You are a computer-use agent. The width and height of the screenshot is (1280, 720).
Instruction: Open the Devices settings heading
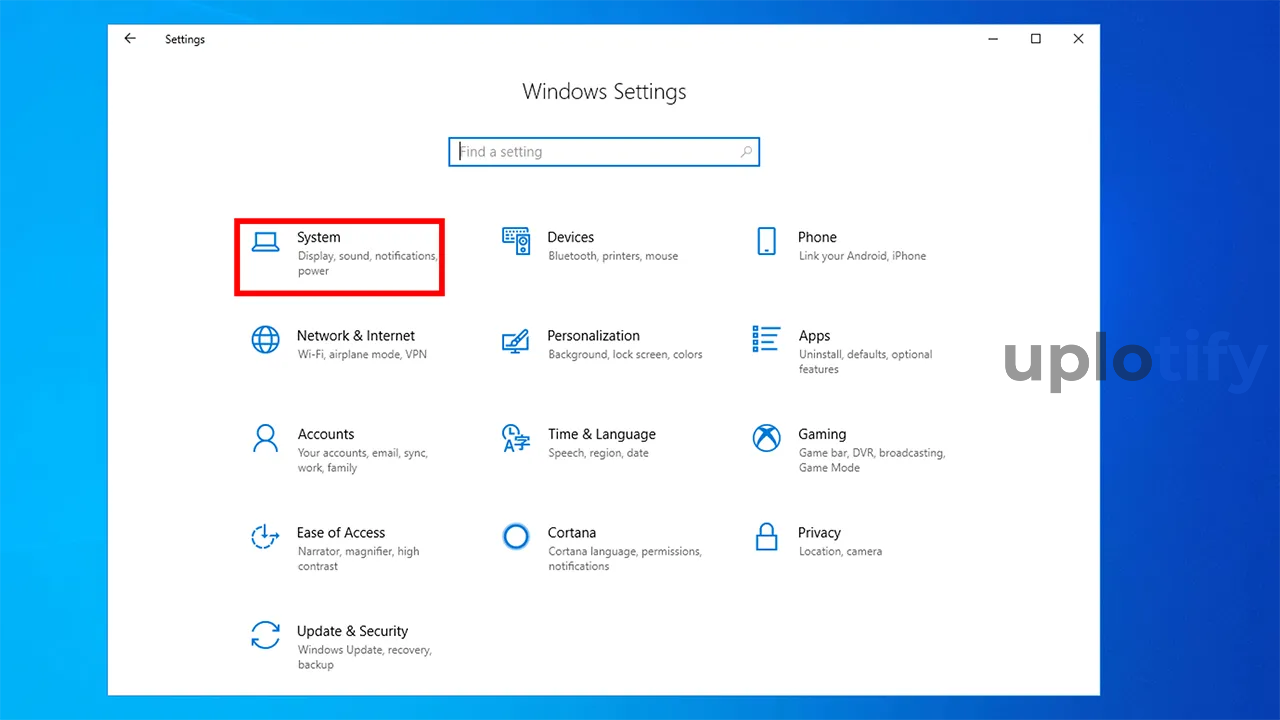coord(571,237)
